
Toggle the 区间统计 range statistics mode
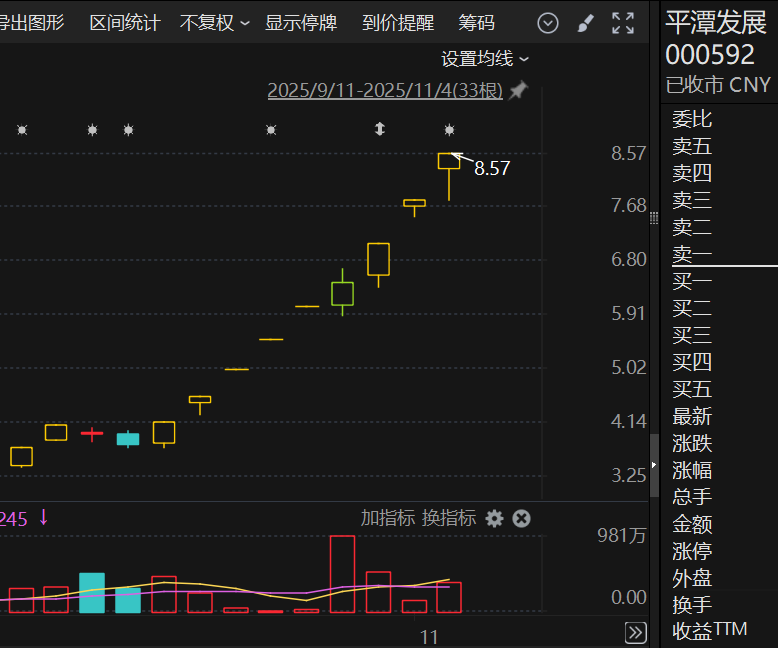125,23
